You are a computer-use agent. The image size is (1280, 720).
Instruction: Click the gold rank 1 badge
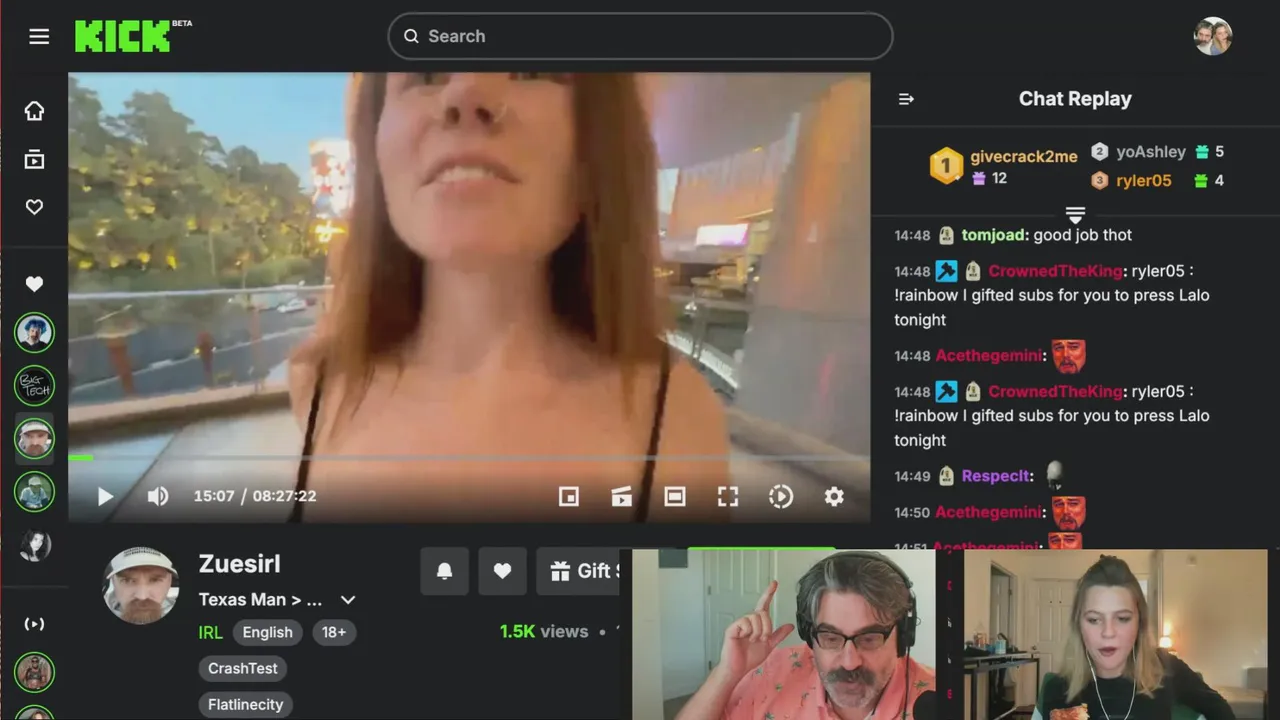point(946,165)
